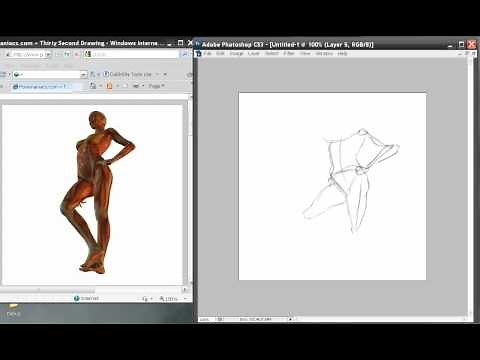Click the Internet zone status indicator
The image size is (480, 360).
(87, 298)
